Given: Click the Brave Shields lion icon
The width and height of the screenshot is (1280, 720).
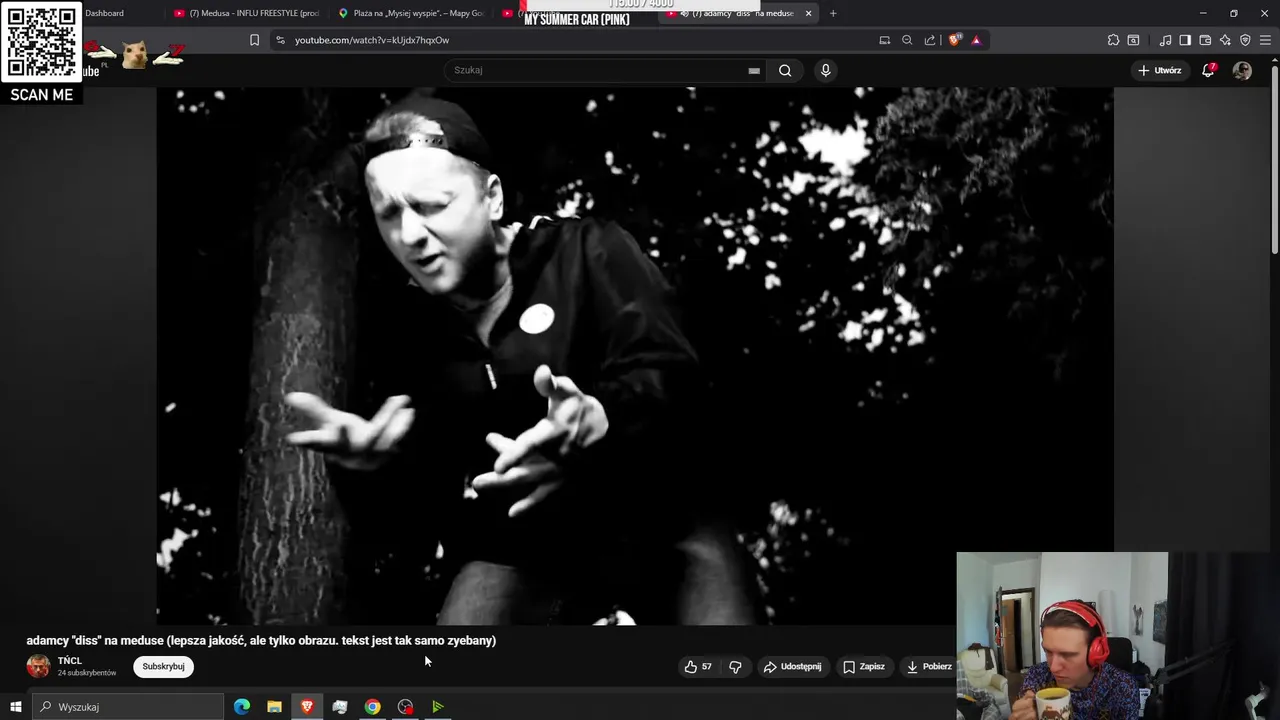Looking at the screenshot, I should (955, 40).
